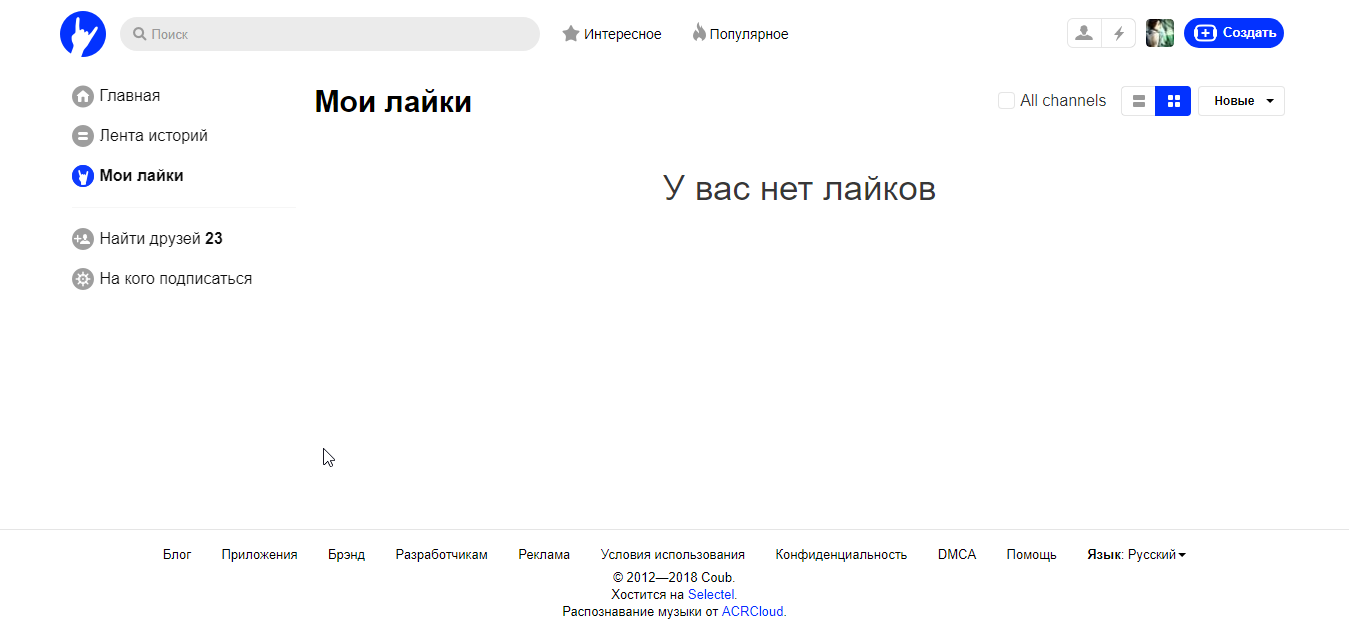Screen dimensions: 1349x622
Task: Open На кого подписаться gear icon
Action: tap(82, 278)
